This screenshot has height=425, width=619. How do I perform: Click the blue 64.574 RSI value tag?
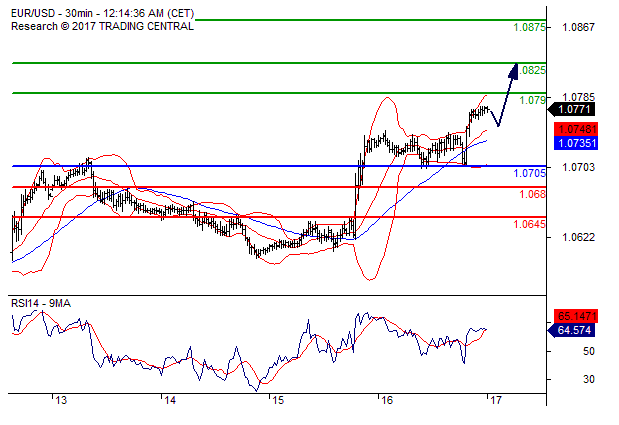point(572,330)
